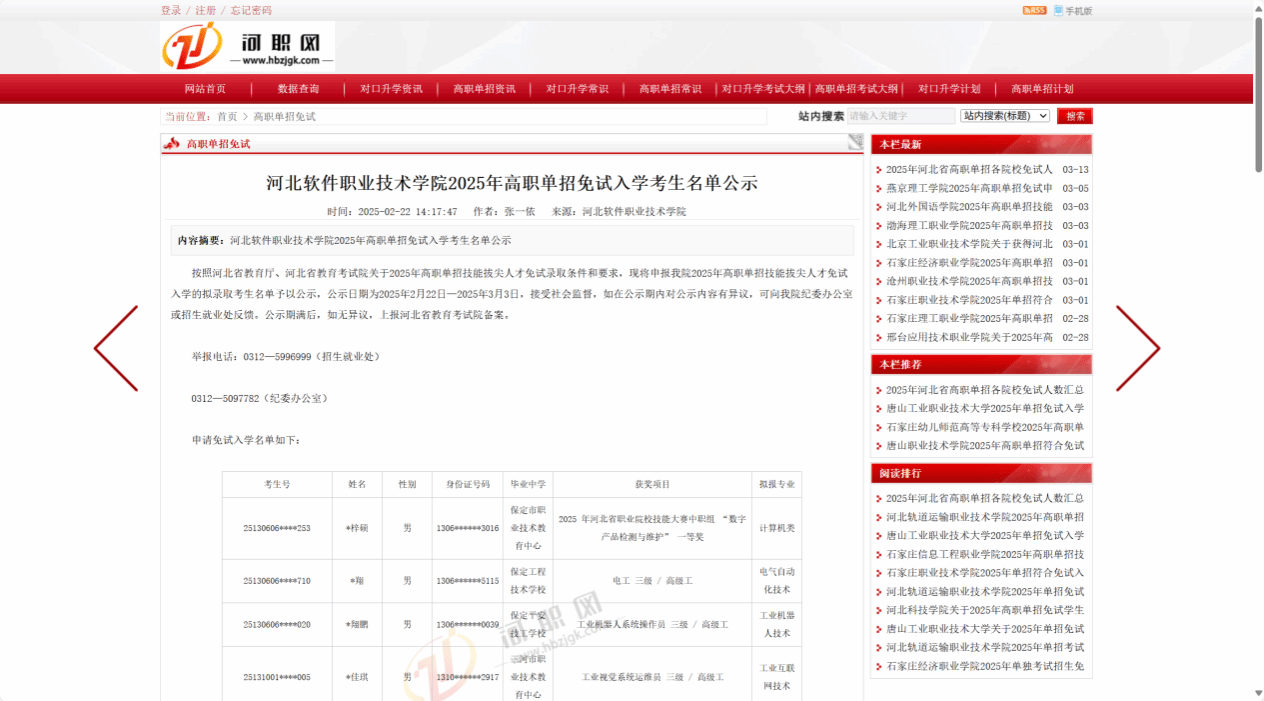Screen dimensions: 1264x701
Task: Open 高职单招常识 menu item
Action: (x=670, y=89)
